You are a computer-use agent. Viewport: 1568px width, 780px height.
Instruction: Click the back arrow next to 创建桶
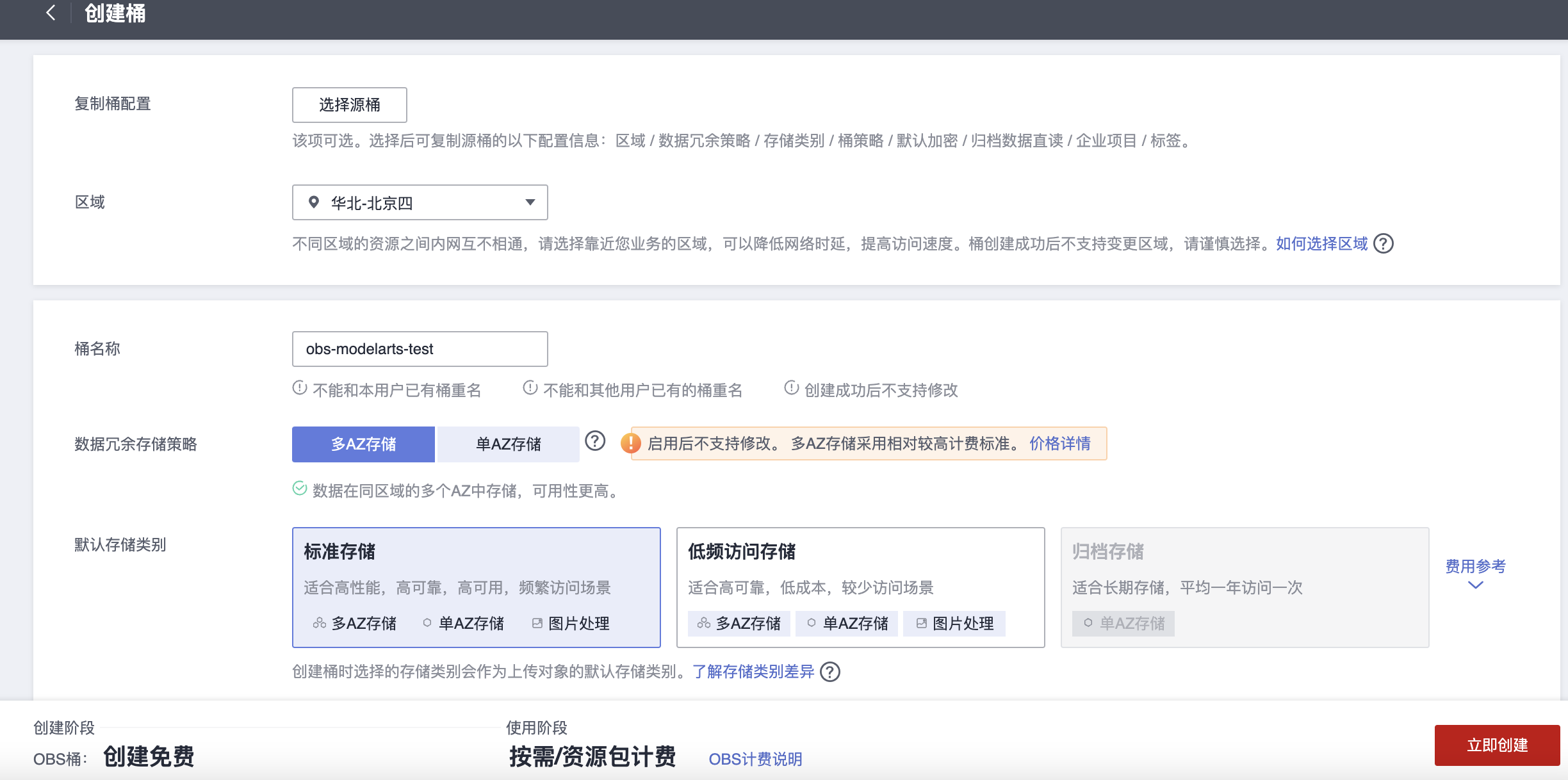[x=51, y=13]
